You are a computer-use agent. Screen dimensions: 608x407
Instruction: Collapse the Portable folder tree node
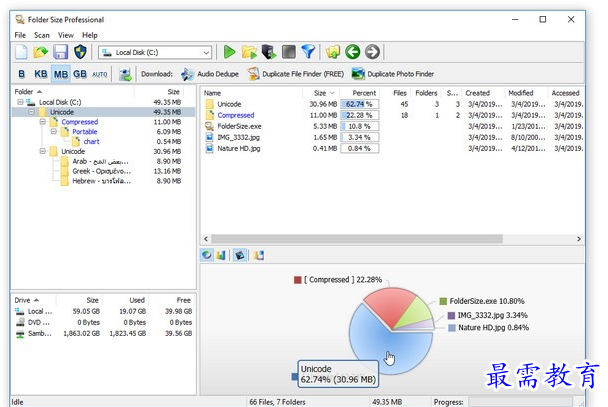point(54,132)
